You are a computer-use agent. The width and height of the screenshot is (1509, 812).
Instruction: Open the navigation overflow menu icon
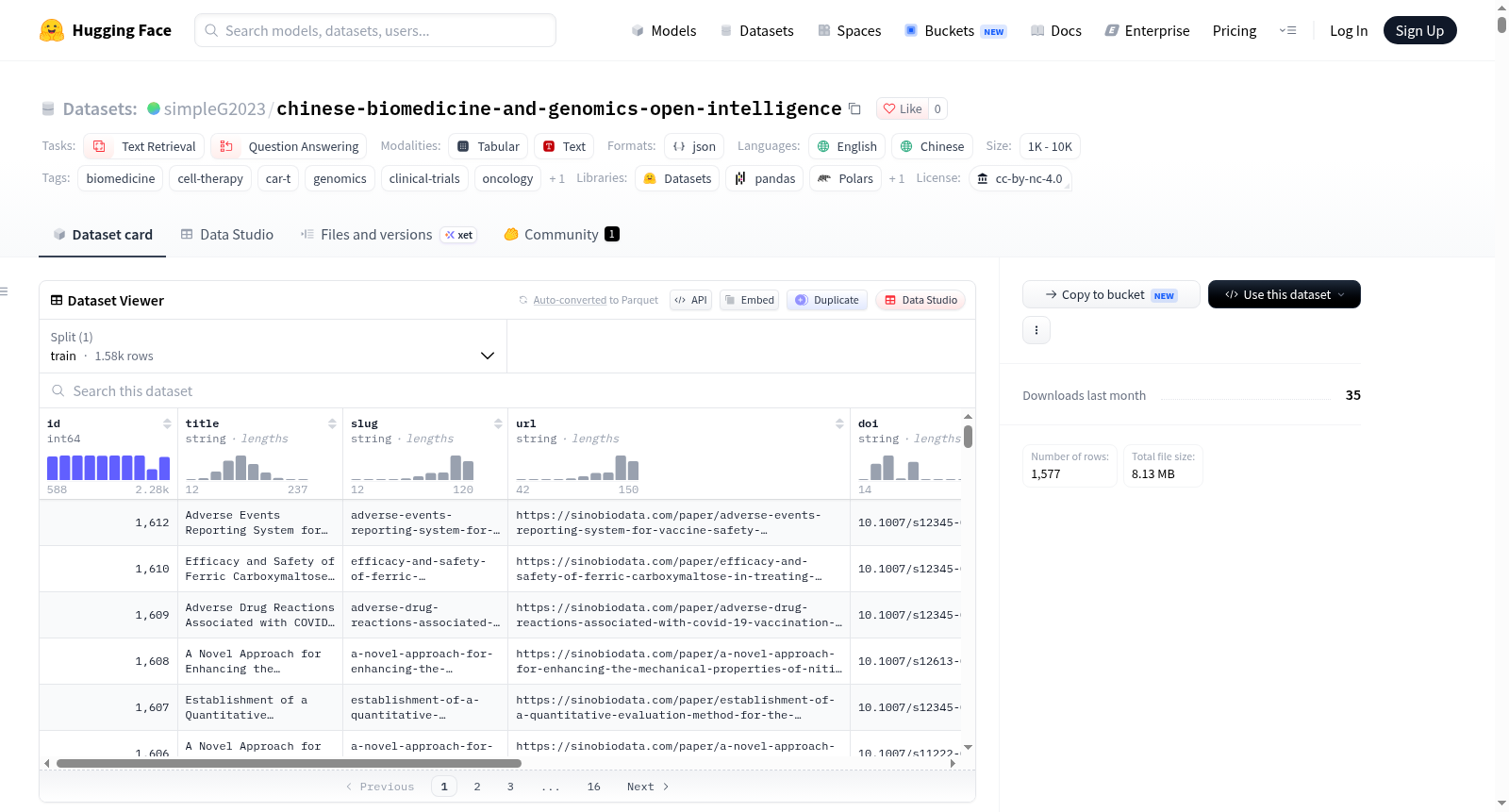(1287, 30)
